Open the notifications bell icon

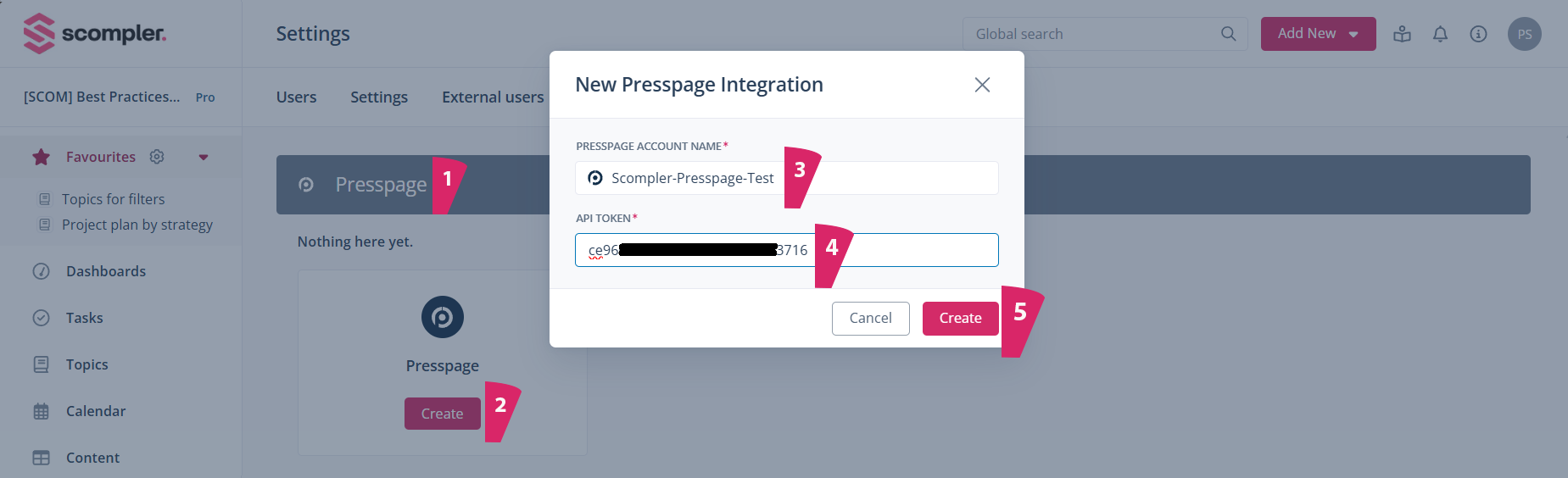(x=1440, y=34)
